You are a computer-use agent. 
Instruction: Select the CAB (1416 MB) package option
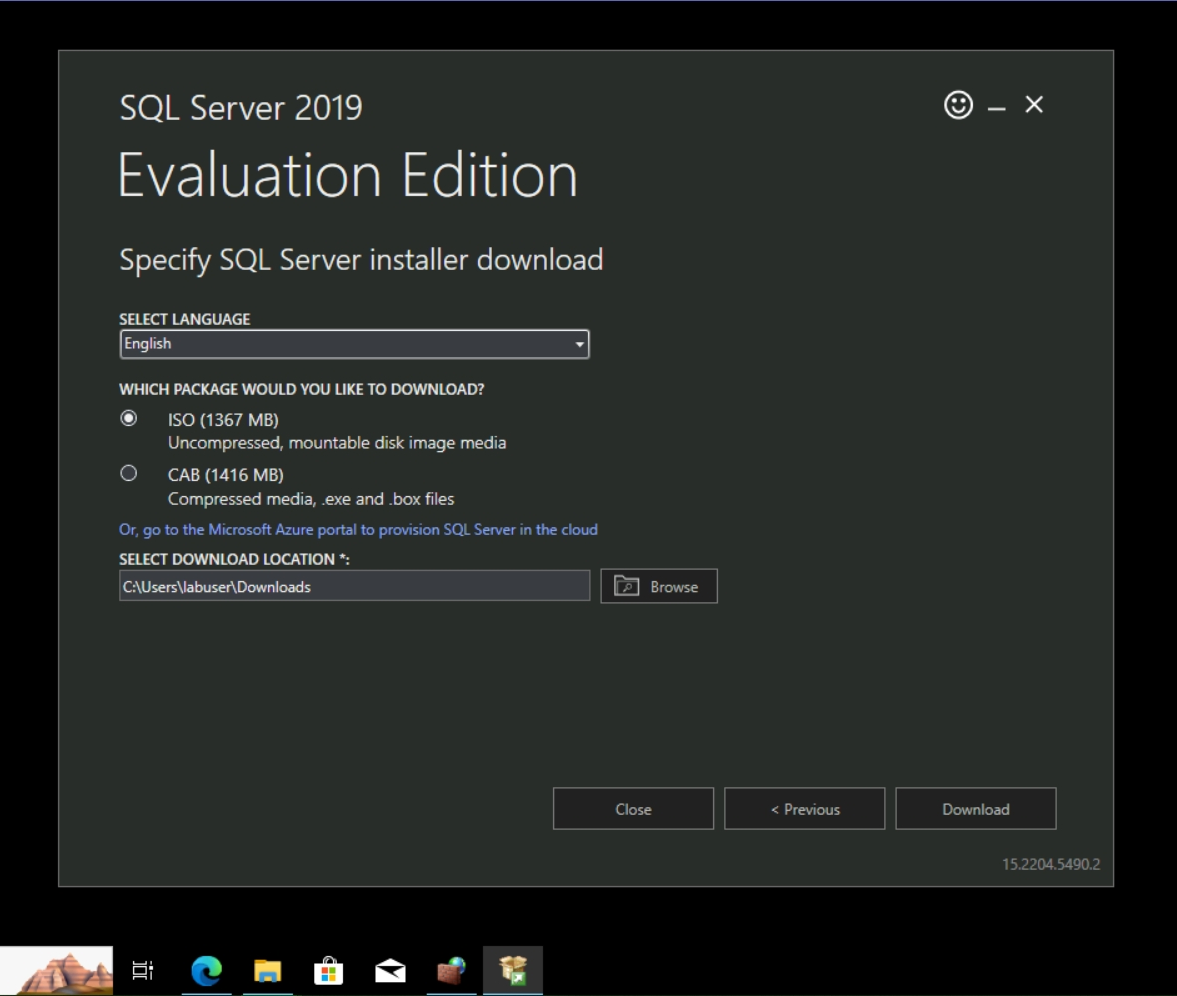coord(129,474)
